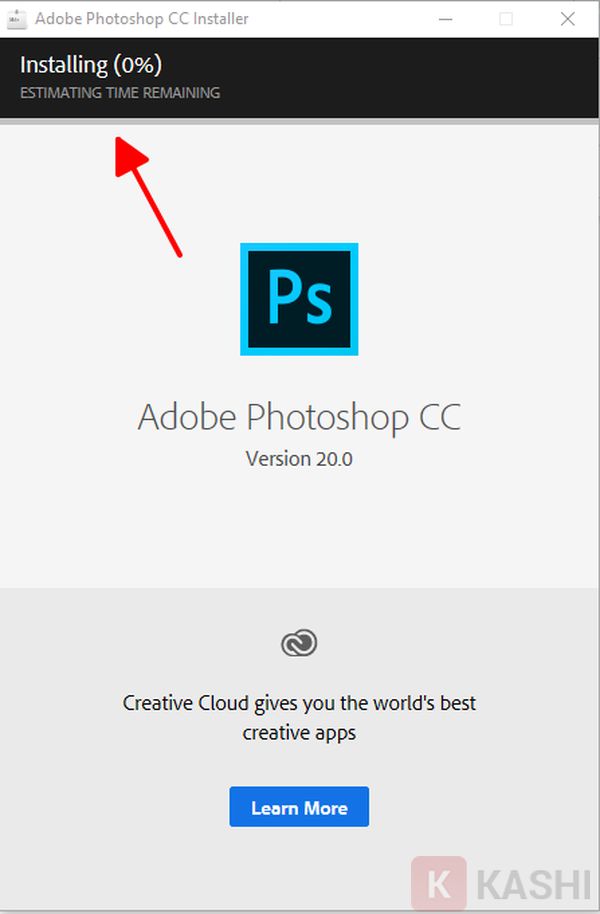This screenshot has height=914, width=600.
Task: Click the Creative Cloud logo icon
Action: click(299, 643)
